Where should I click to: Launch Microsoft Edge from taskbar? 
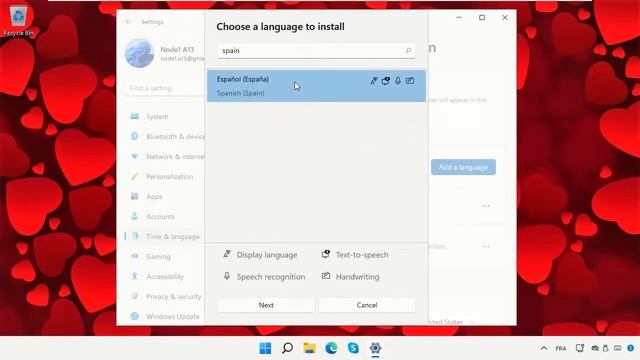(x=331, y=348)
